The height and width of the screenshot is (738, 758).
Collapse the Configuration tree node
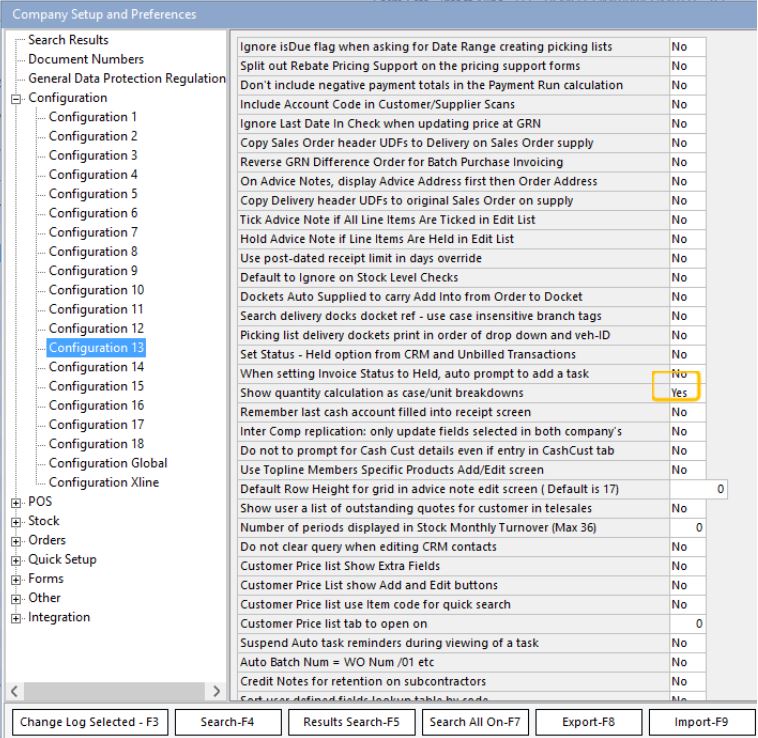tap(16, 99)
